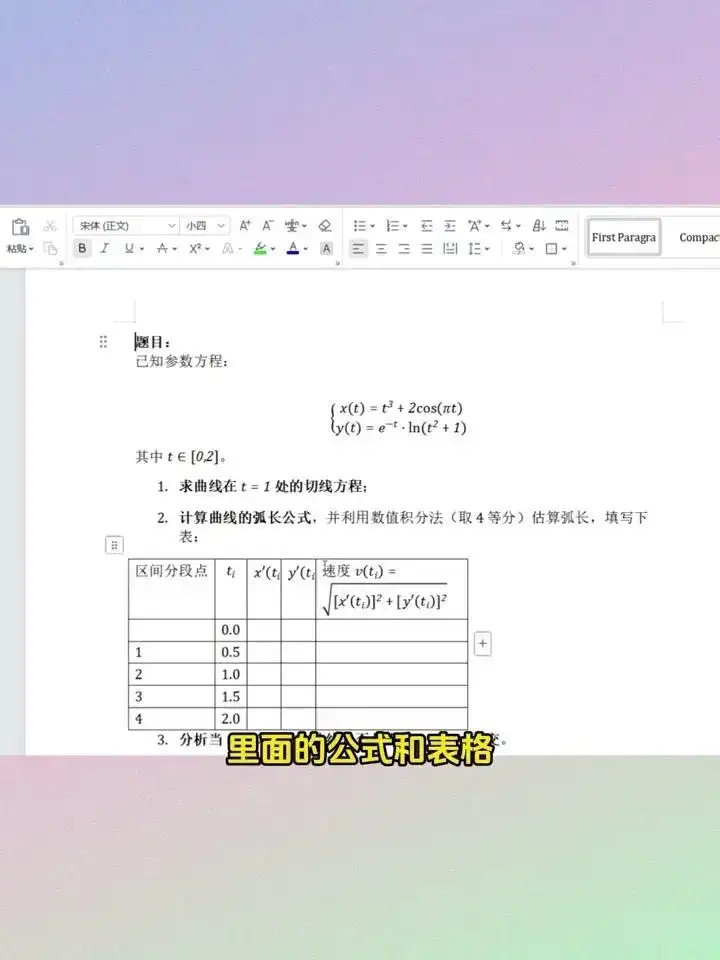720x960 pixels.
Task: Click the Paste clipboard icon
Action: (x=20, y=227)
